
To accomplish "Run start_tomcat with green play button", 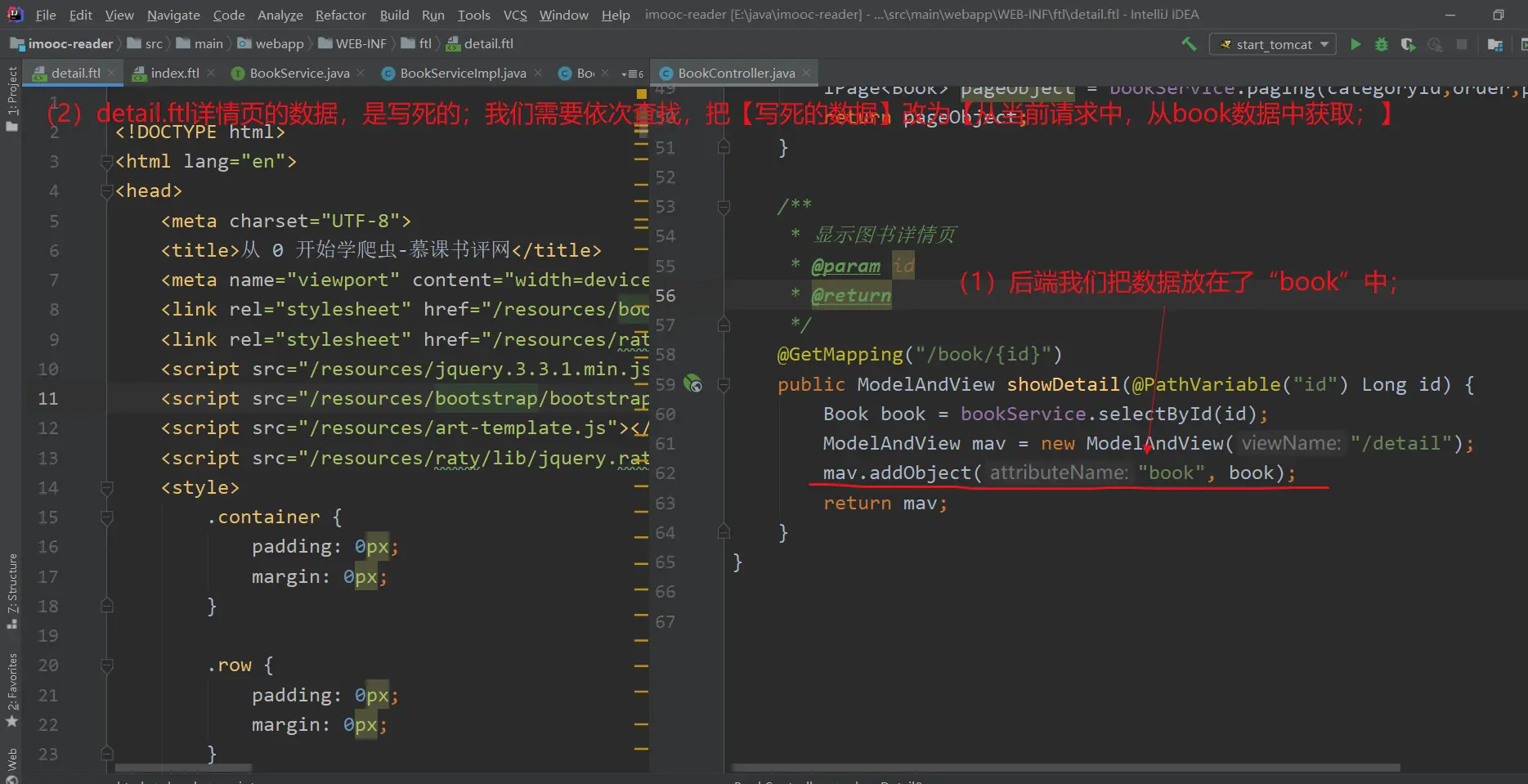I will point(1355,44).
